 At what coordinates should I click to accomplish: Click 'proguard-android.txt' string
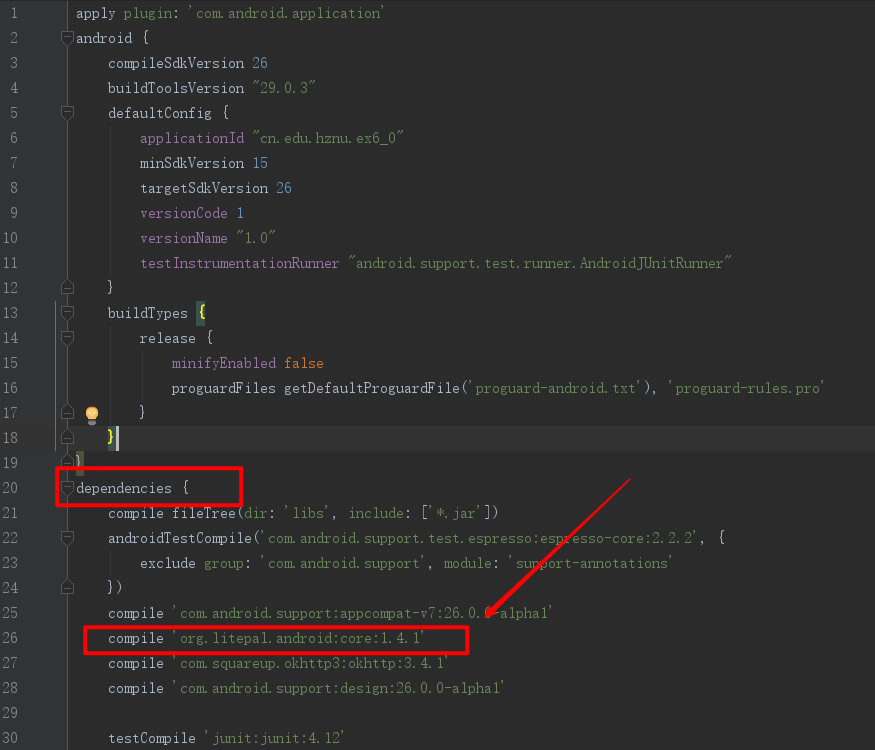pos(555,388)
